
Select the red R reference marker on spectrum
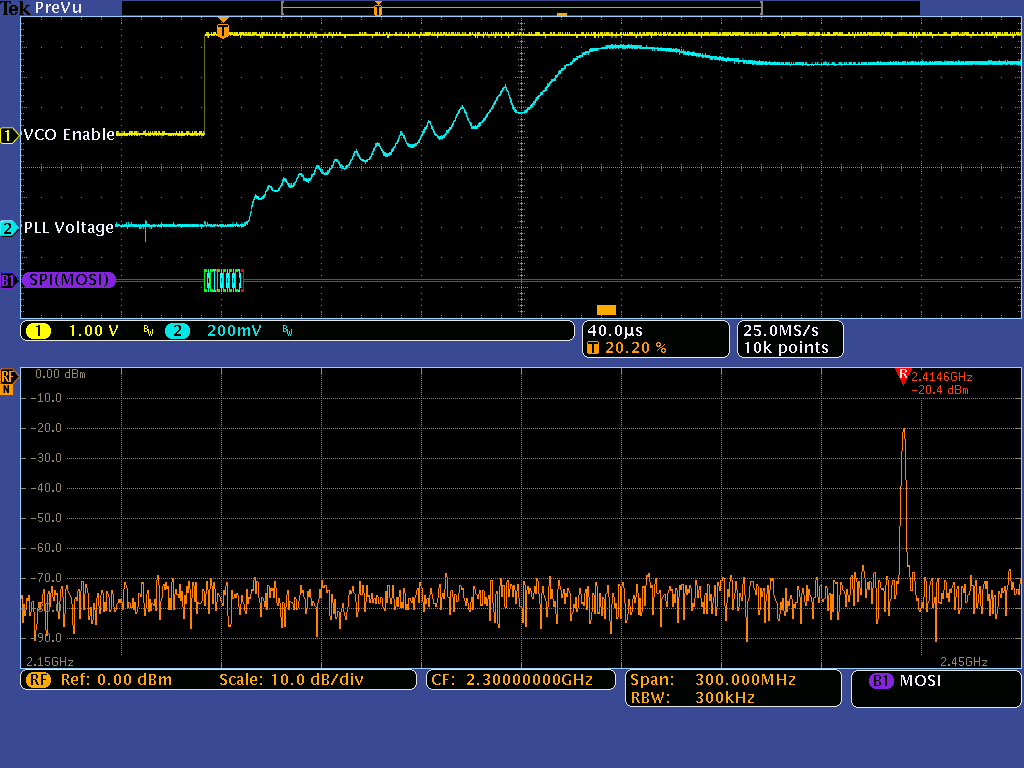pos(903,376)
